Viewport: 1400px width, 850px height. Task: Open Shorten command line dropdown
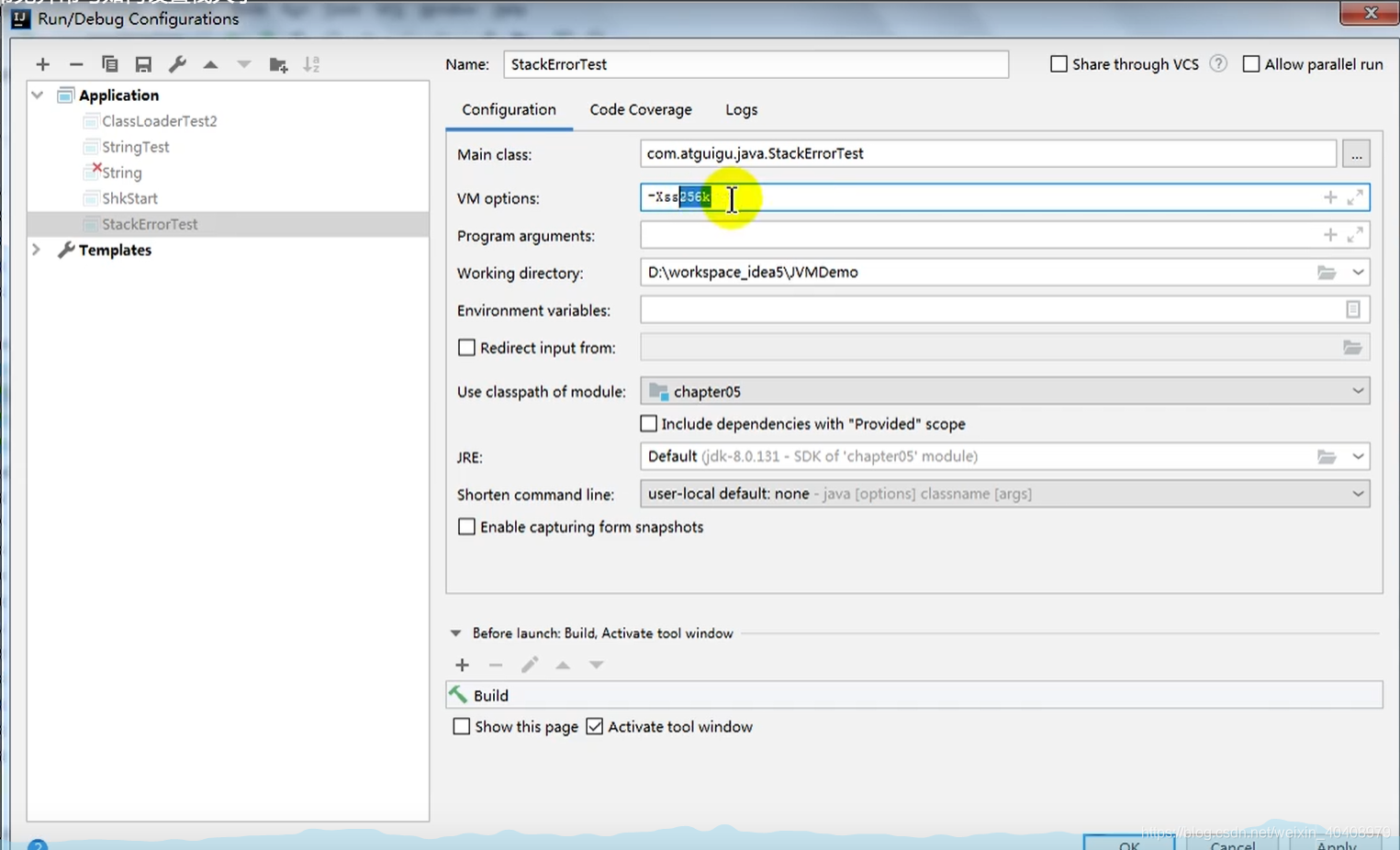coord(1005,494)
